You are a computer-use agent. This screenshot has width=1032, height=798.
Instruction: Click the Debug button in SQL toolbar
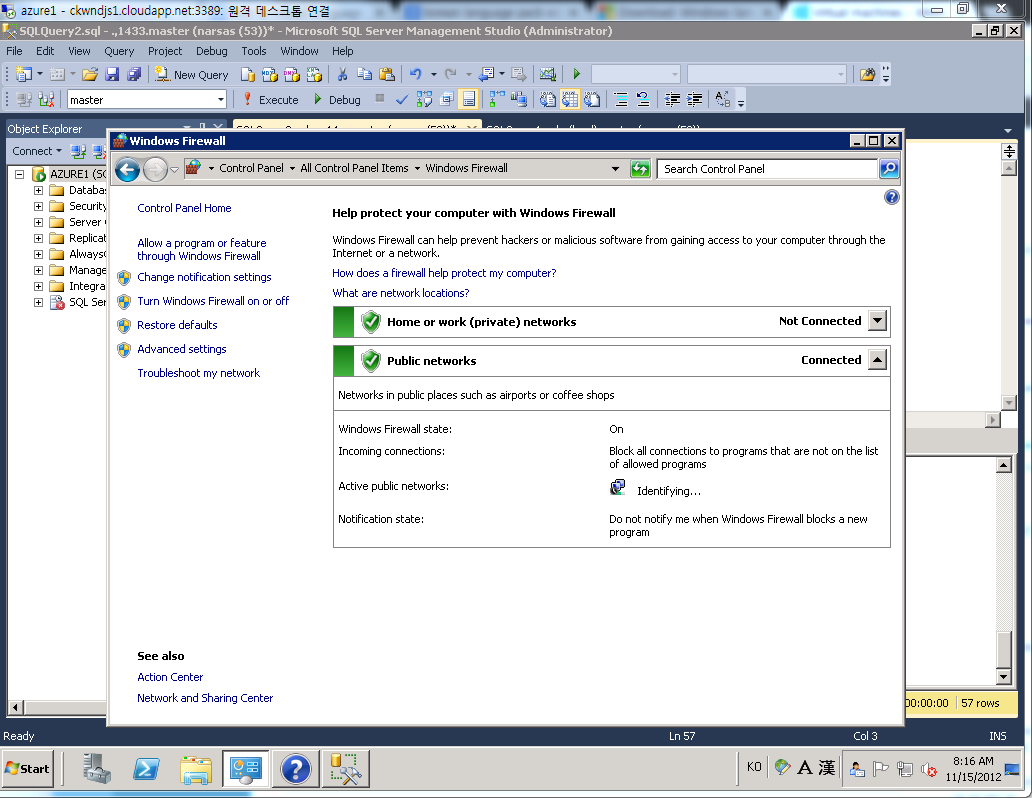click(337, 99)
